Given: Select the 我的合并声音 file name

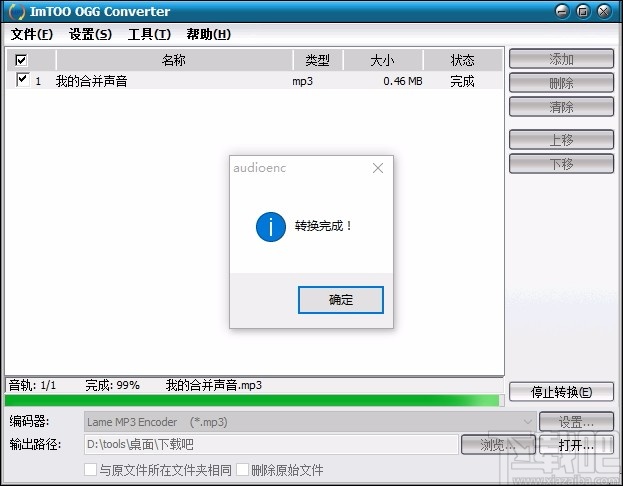Looking at the screenshot, I should pos(91,81).
